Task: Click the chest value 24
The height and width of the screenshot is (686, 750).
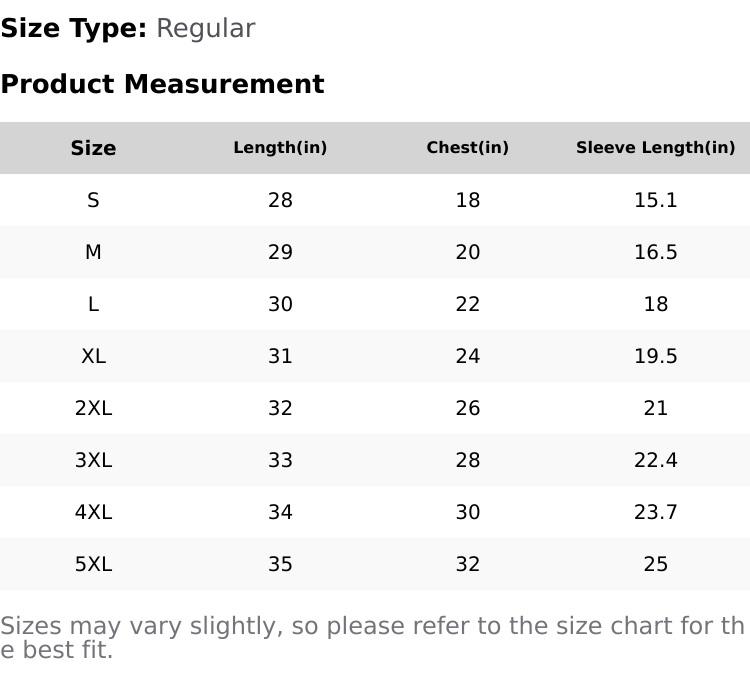Action: 467,356
